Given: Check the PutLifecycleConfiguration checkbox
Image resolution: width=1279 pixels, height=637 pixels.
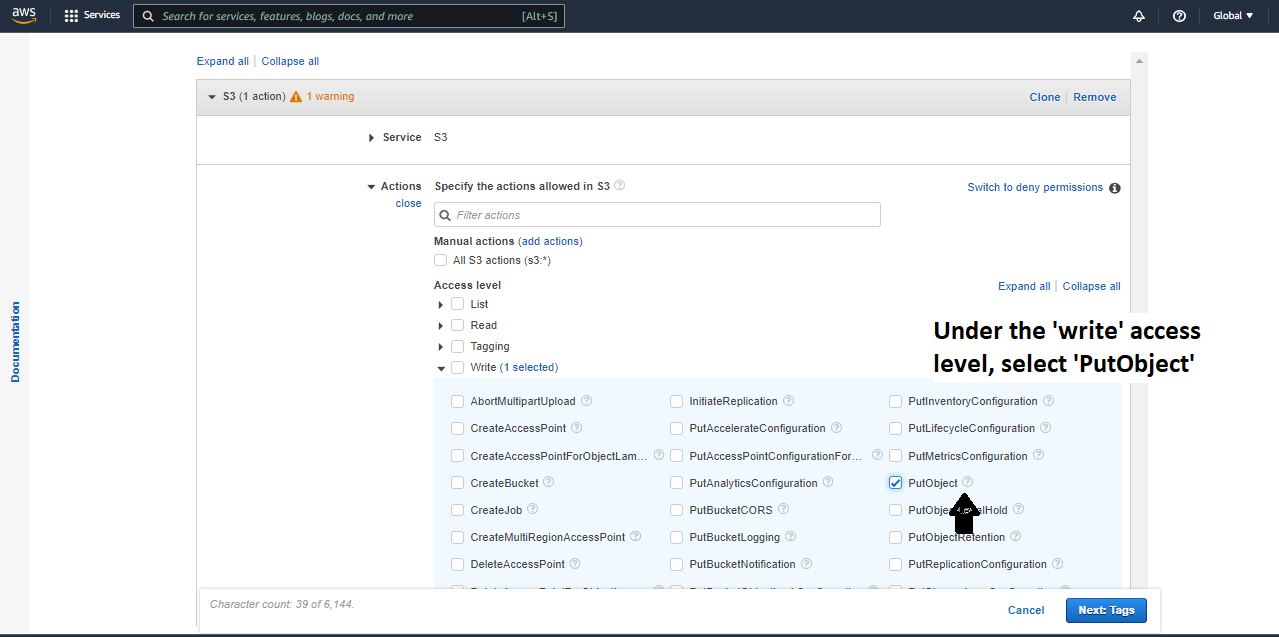Looking at the screenshot, I should point(896,429).
